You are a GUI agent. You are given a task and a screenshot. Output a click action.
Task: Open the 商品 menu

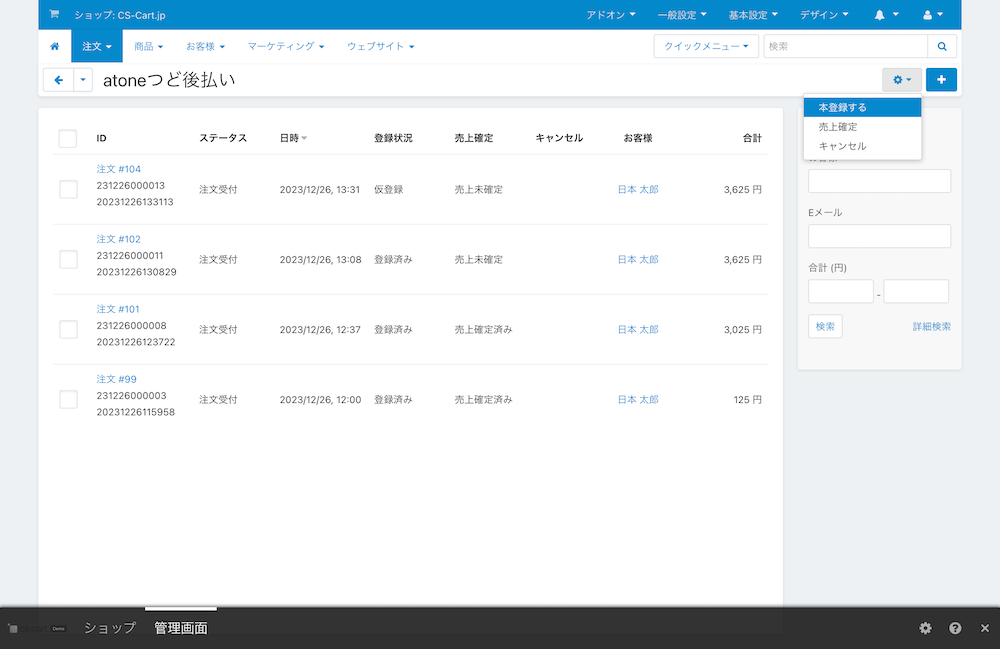pyautogui.click(x=149, y=46)
